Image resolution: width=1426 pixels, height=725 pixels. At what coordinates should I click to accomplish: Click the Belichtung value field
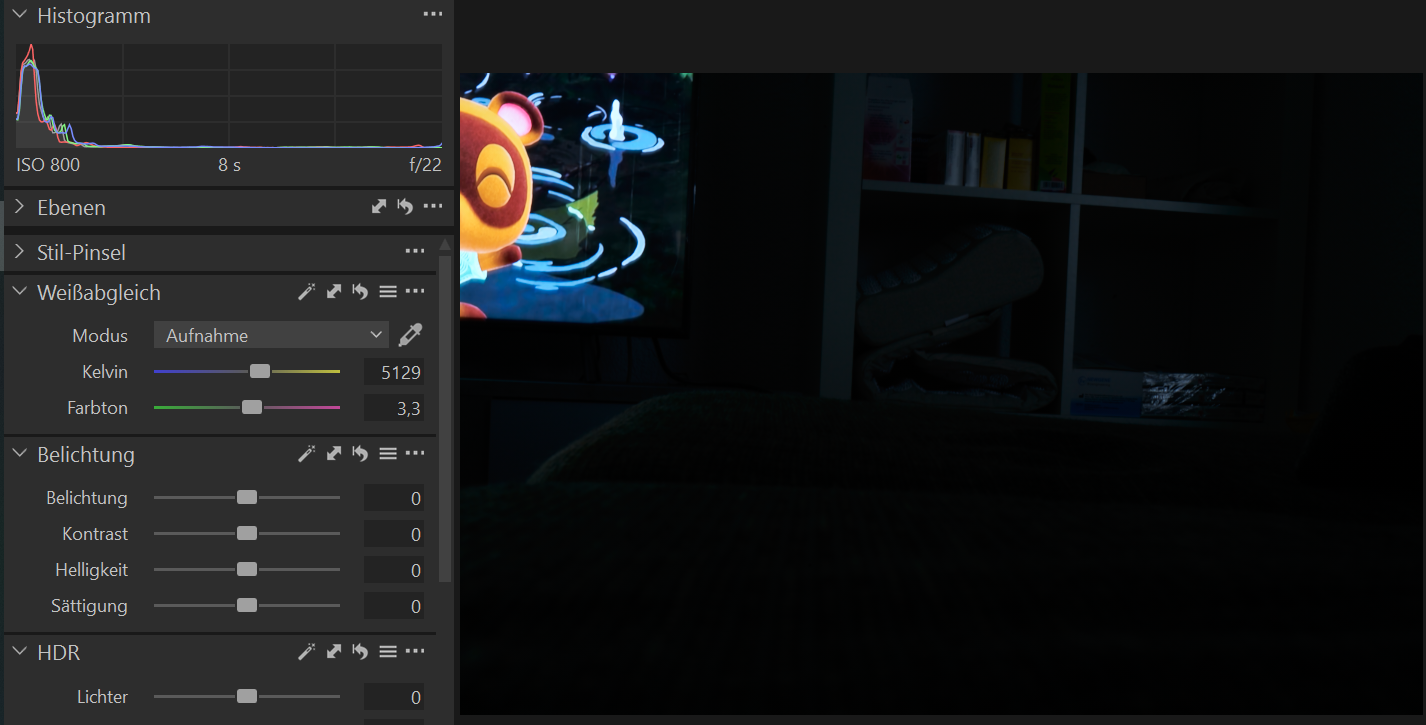click(x=394, y=498)
